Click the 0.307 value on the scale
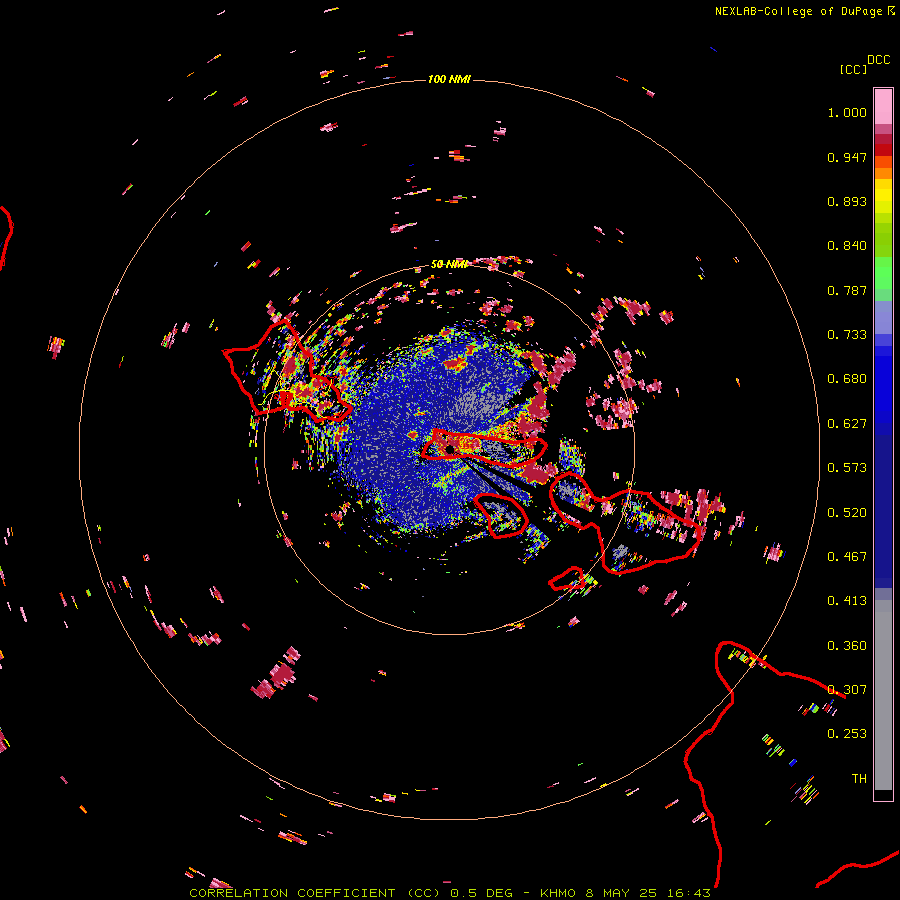The width and height of the screenshot is (900, 900). tap(847, 690)
